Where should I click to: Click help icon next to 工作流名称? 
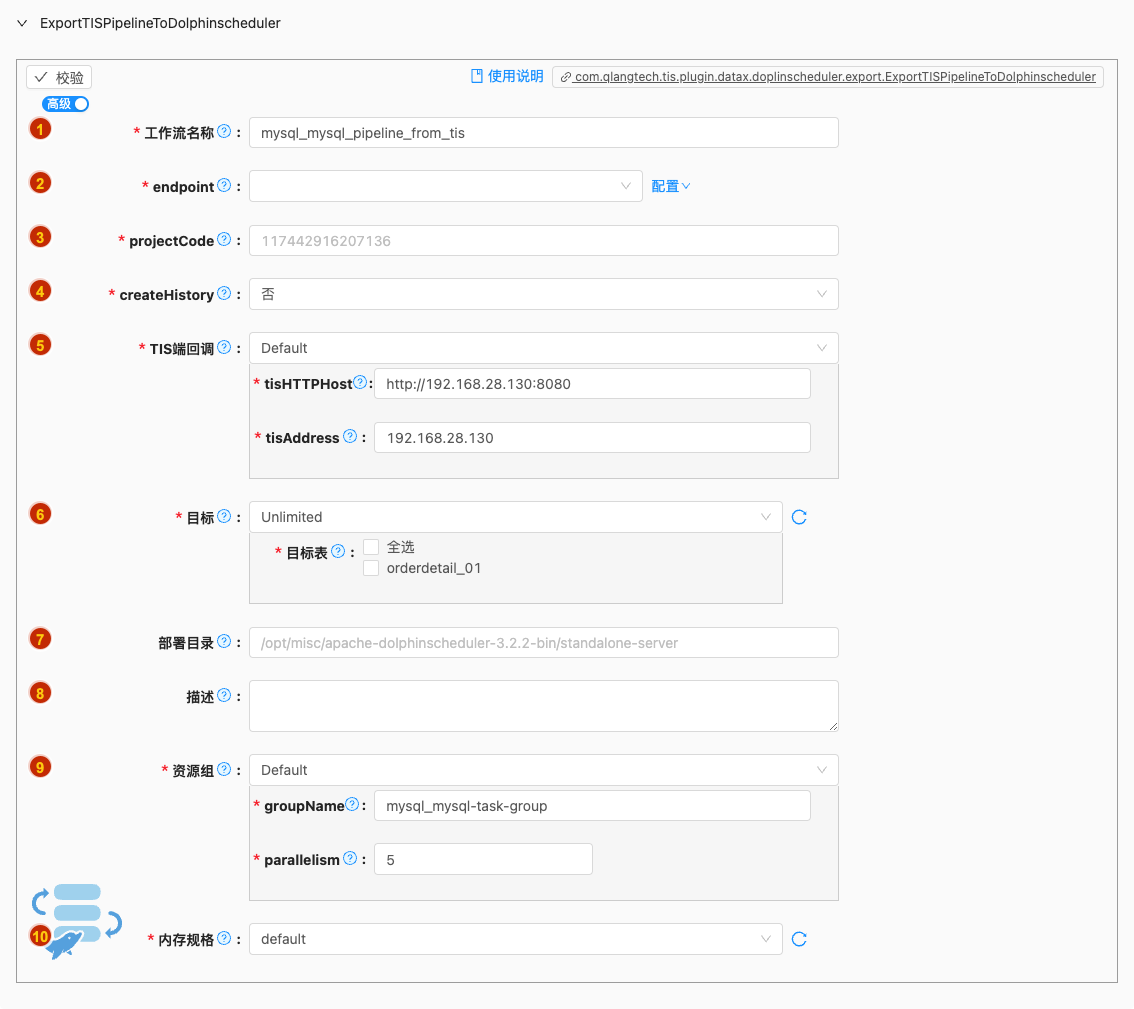[224, 132]
